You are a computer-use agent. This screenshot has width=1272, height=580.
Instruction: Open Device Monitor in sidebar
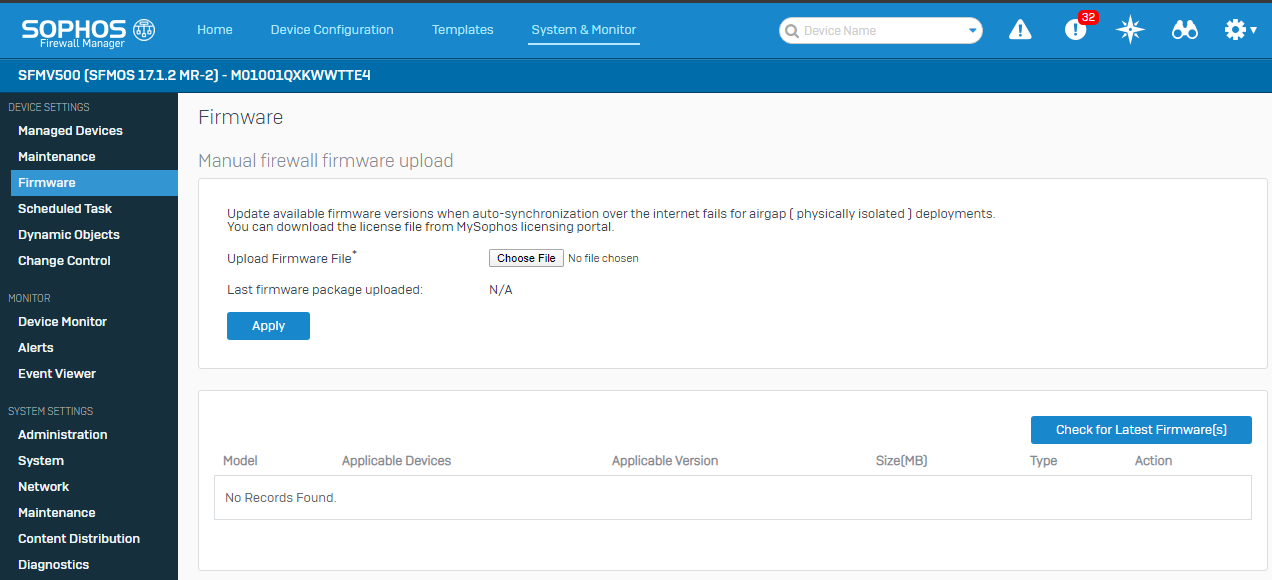pos(62,322)
